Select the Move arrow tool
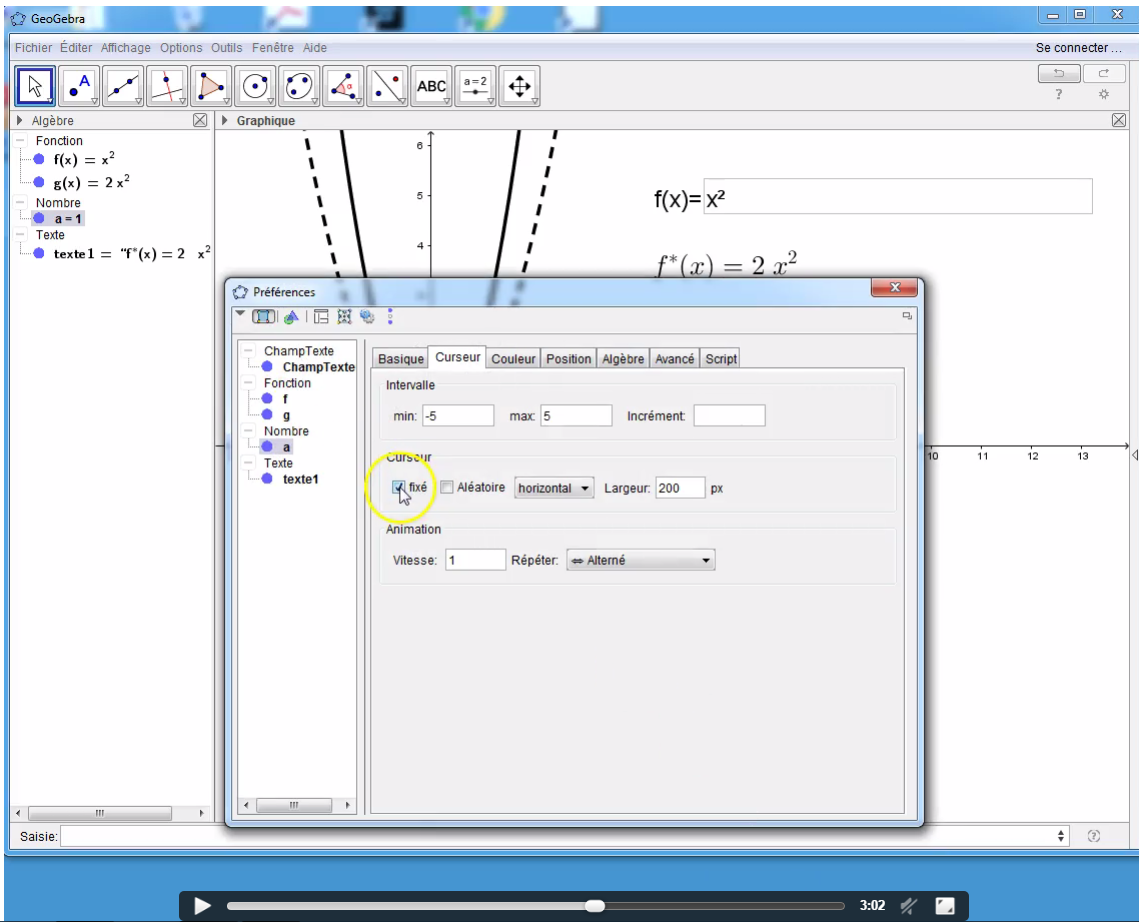Screen dimensions: 1139x922 coord(35,87)
